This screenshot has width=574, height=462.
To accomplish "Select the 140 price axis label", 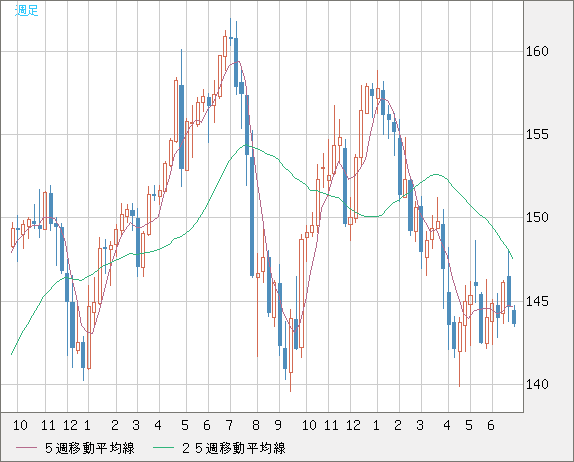I will coord(537,384).
